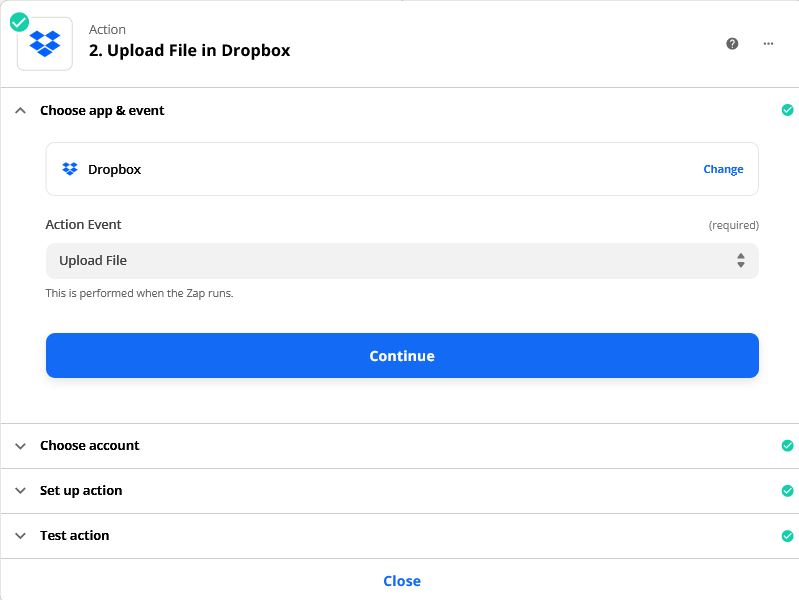The height and width of the screenshot is (600, 799).
Task: Click green check beside Test action
Action: [x=787, y=536]
